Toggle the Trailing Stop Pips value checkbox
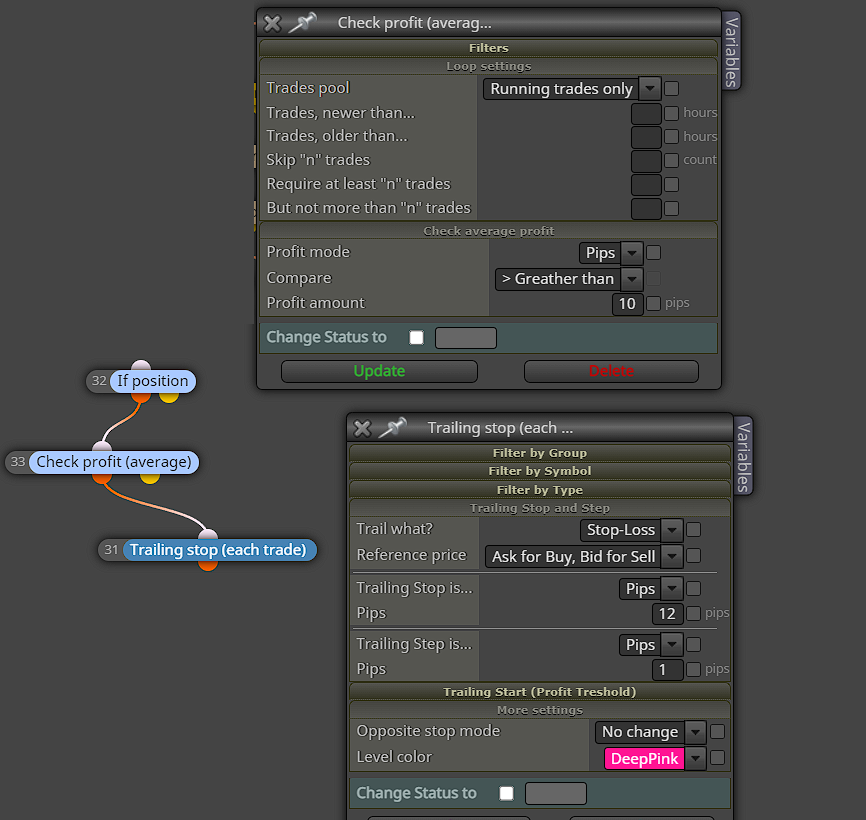Image resolution: width=866 pixels, height=820 pixels. coord(694,613)
